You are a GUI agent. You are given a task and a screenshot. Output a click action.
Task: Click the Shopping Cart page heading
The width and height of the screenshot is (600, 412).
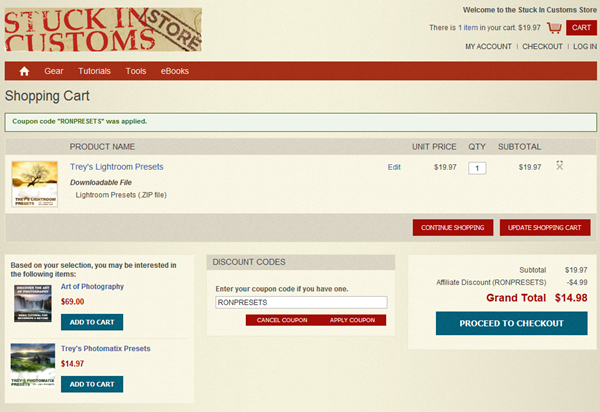tap(47, 96)
